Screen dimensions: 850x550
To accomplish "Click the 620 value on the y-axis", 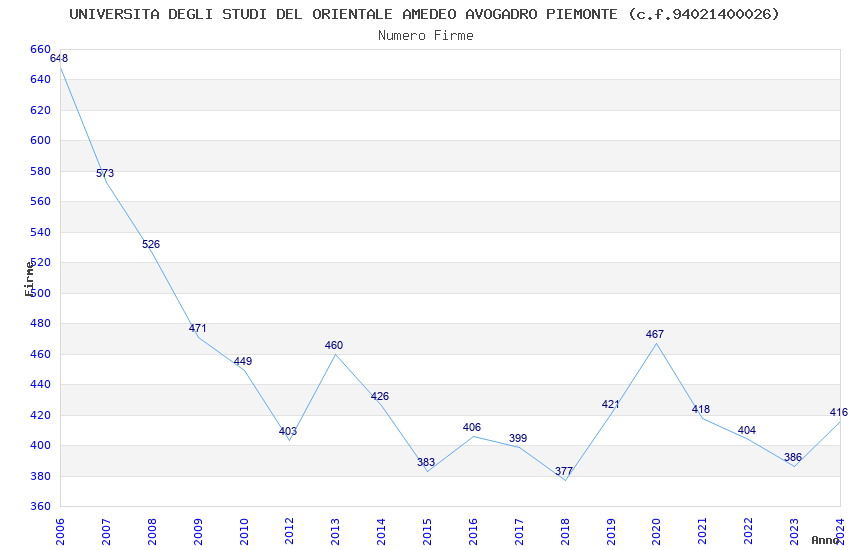I will tap(41, 110).
